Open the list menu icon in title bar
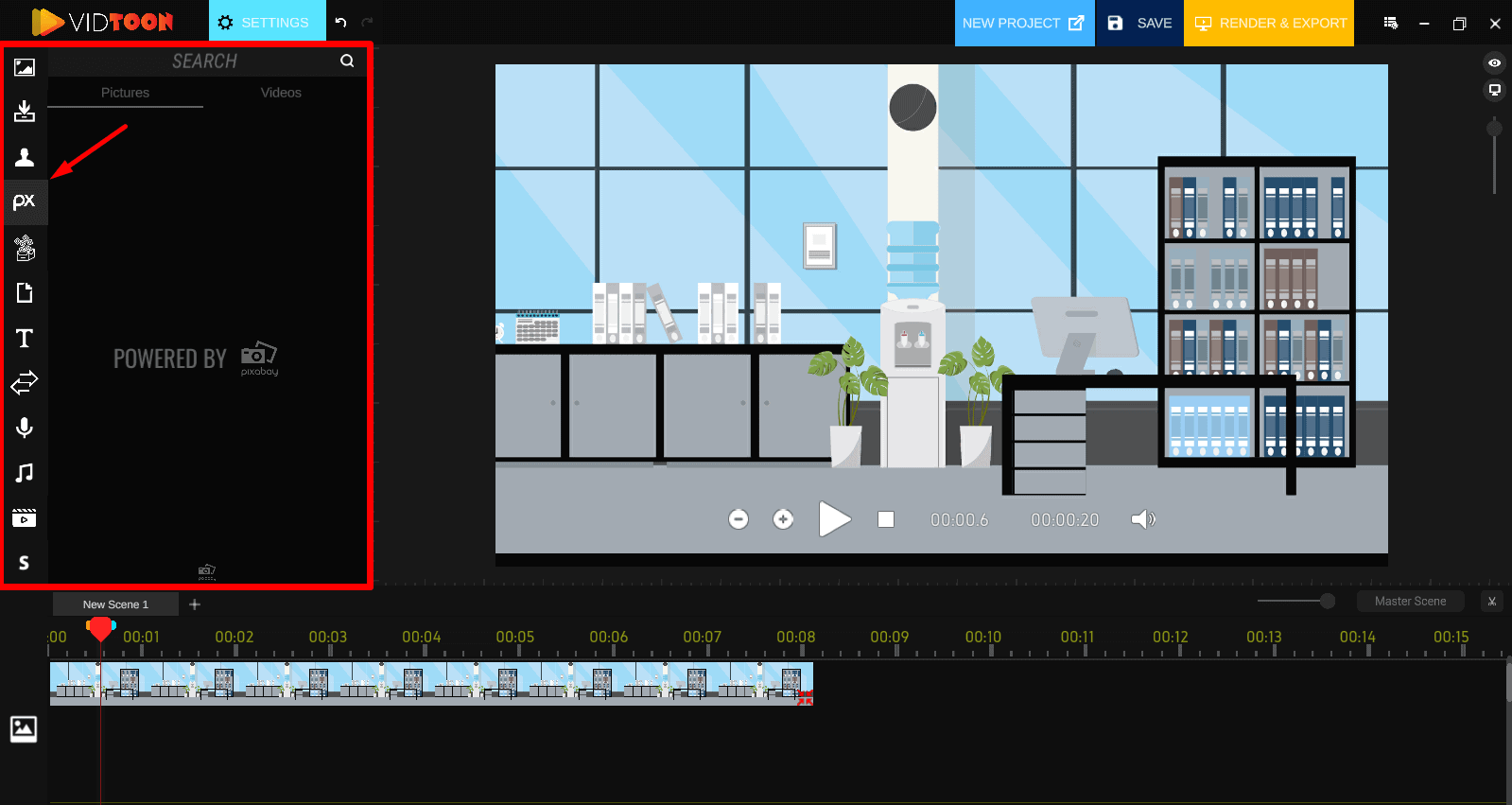 coord(1390,23)
